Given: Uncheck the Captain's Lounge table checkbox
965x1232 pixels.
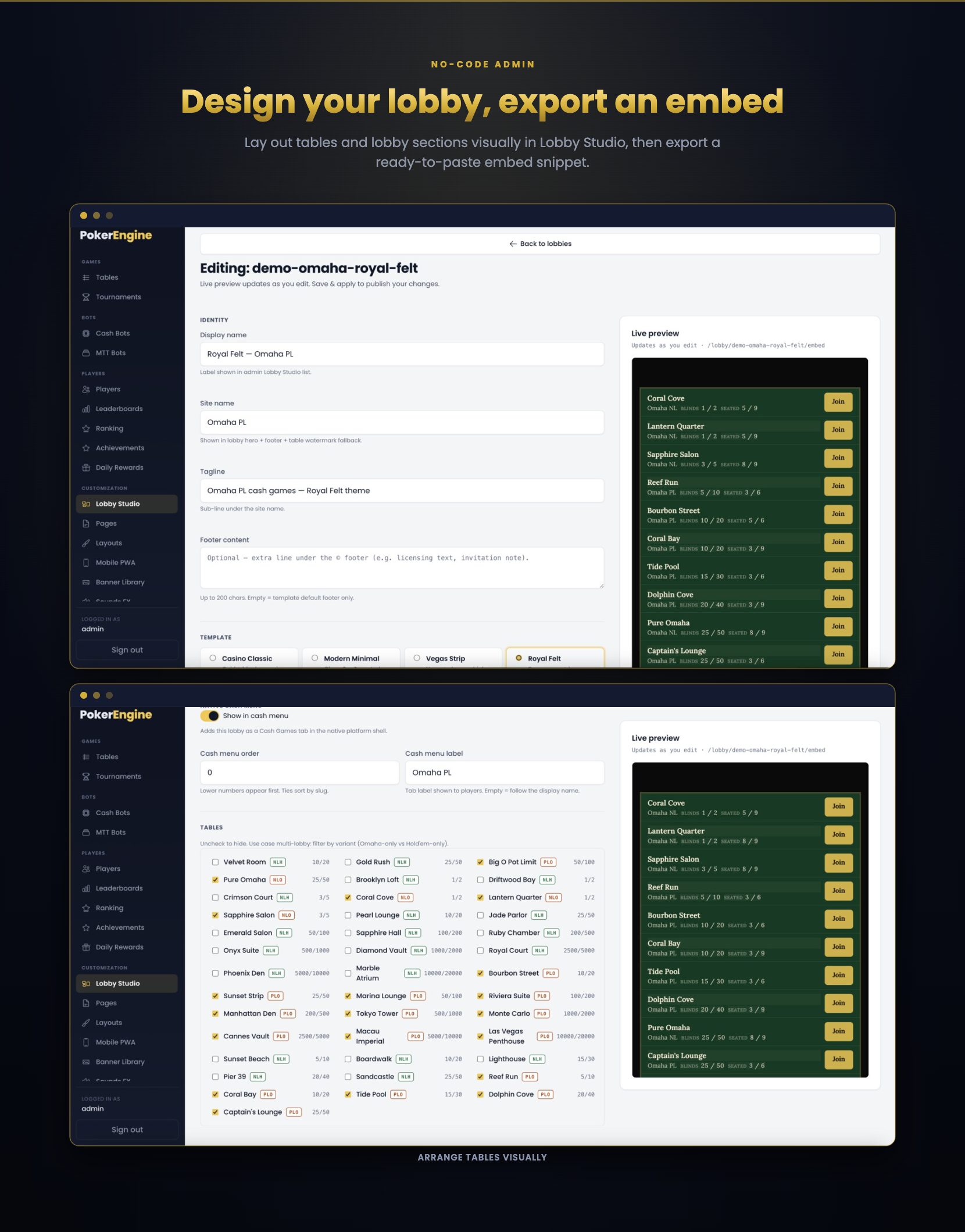Looking at the screenshot, I should tap(215, 1112).
